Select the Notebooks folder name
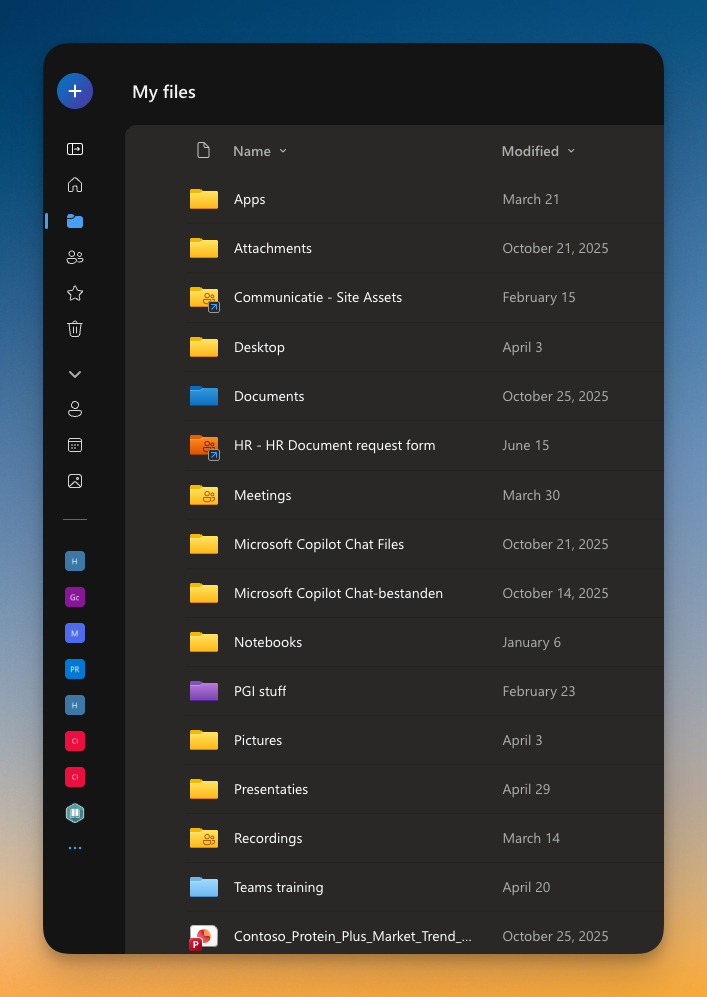The height and width of the screenshot is (997, 707). [x=268, y=642]
